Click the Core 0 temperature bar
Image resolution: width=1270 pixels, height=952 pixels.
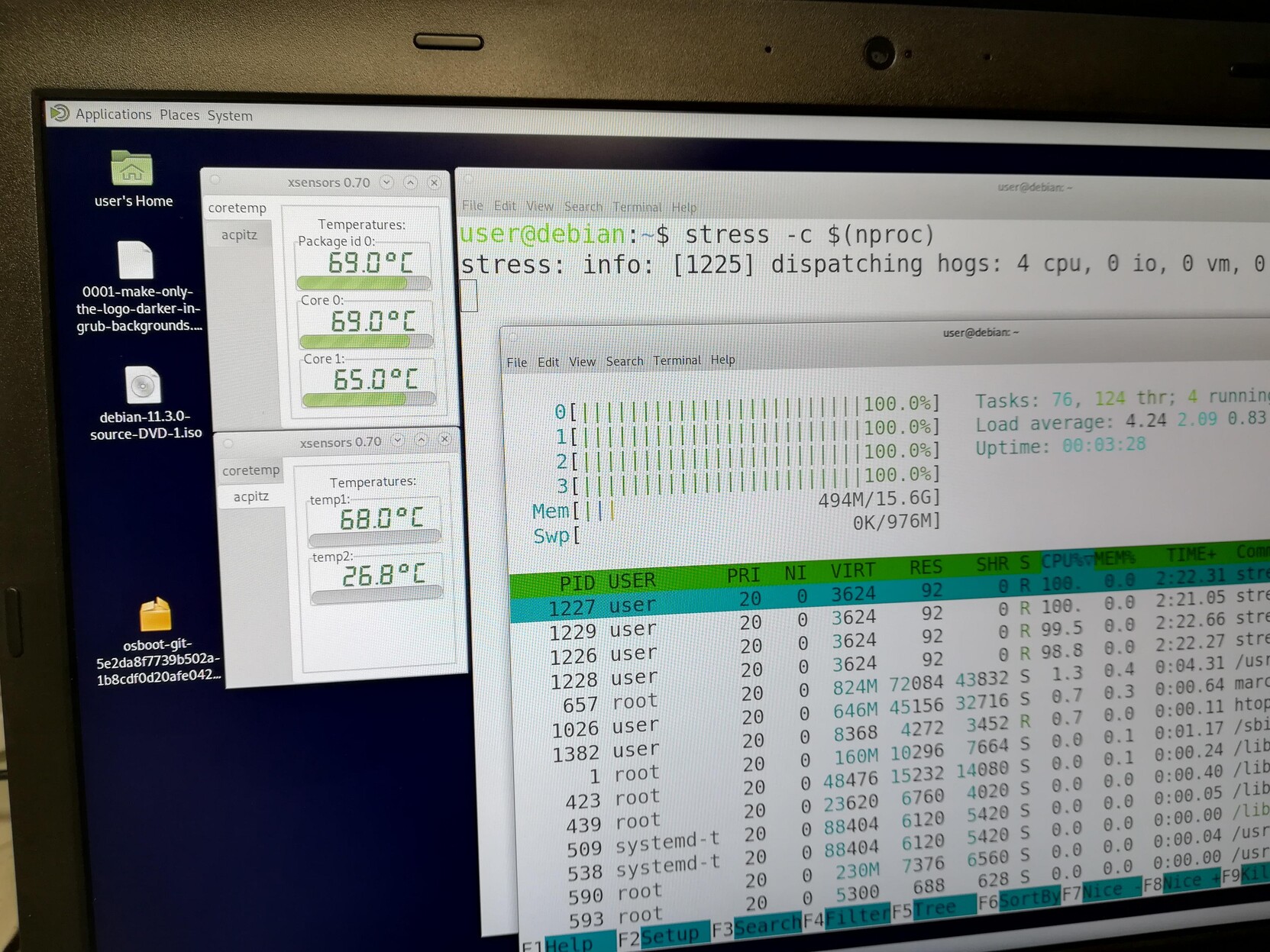pyautogui.click(x=367, y=341)
